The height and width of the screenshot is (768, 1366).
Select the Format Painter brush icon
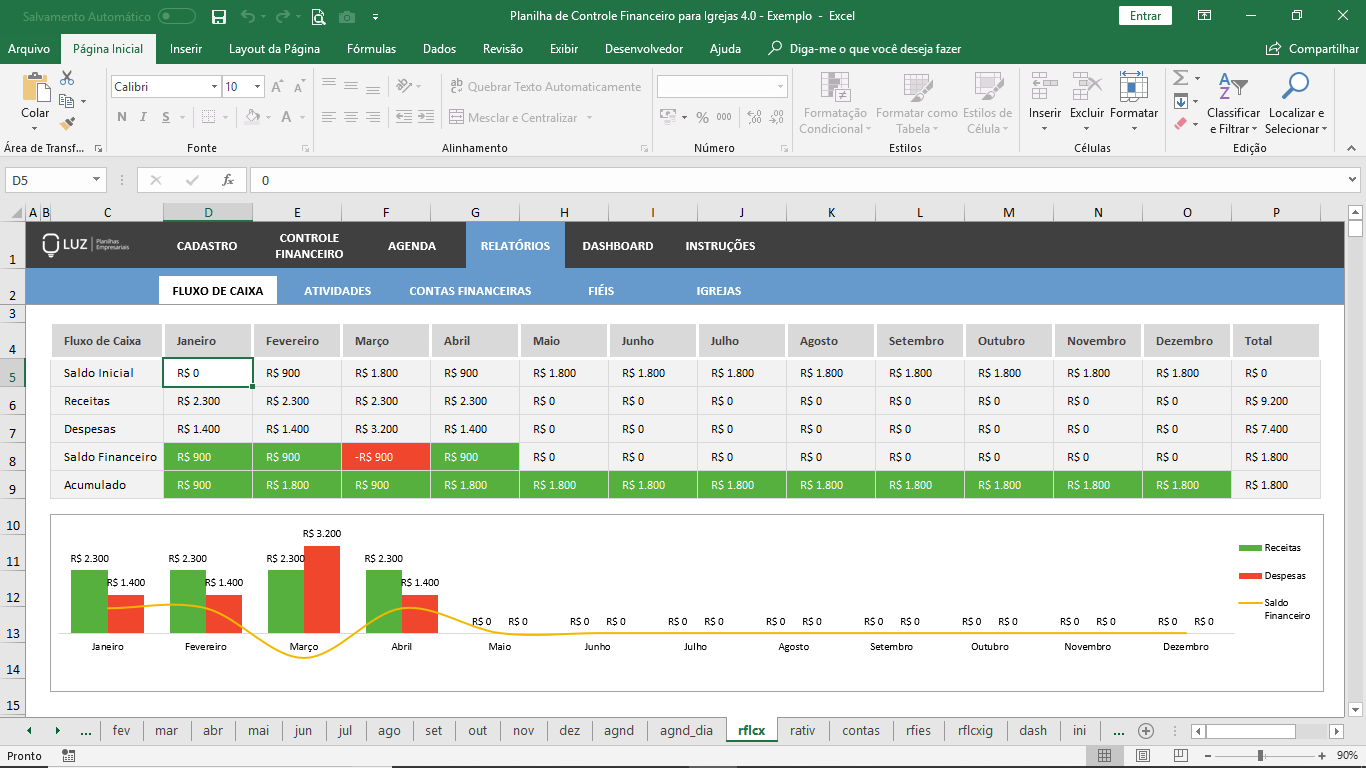coord(67,124)
